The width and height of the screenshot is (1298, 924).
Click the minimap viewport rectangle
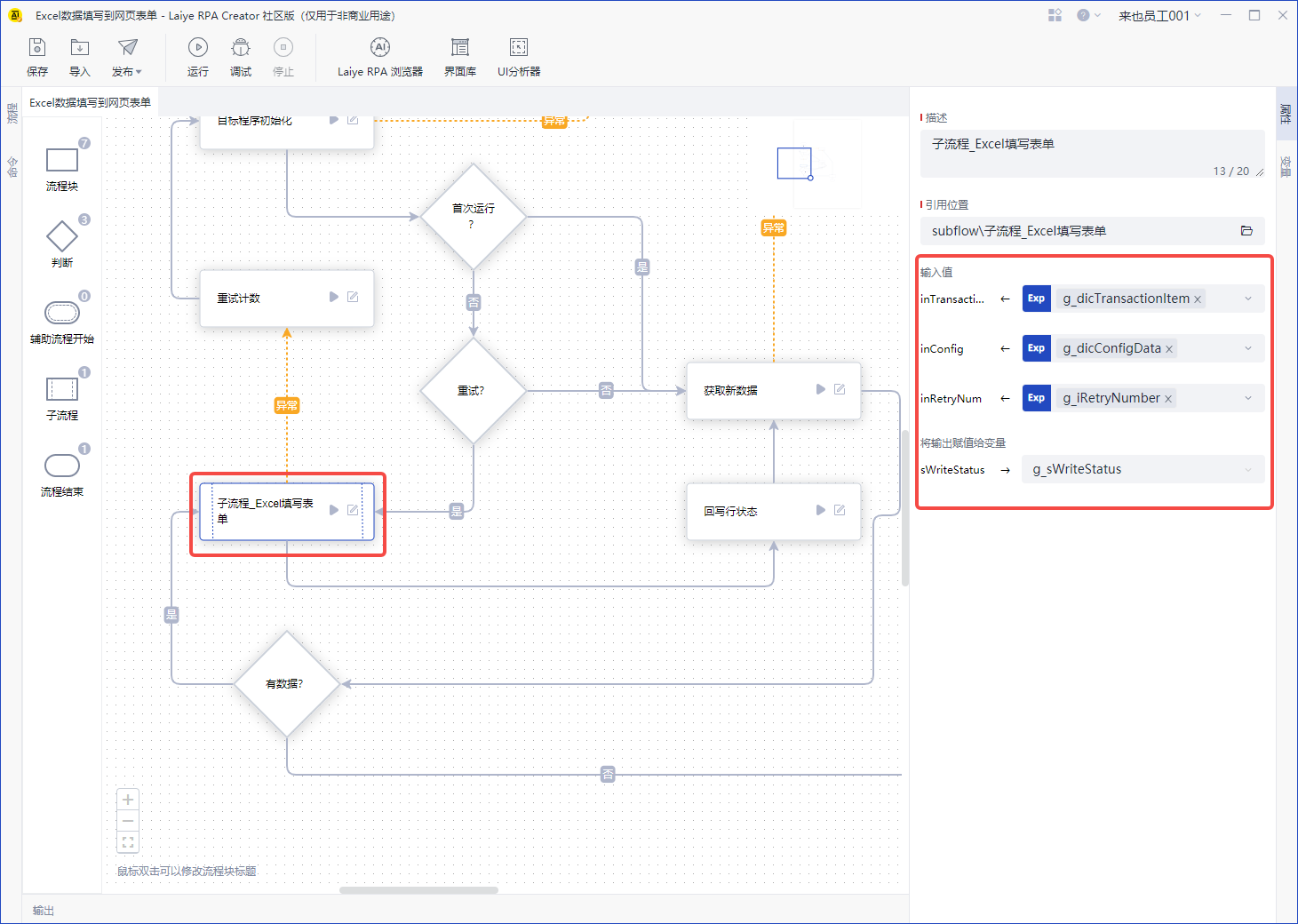[794, 163]
